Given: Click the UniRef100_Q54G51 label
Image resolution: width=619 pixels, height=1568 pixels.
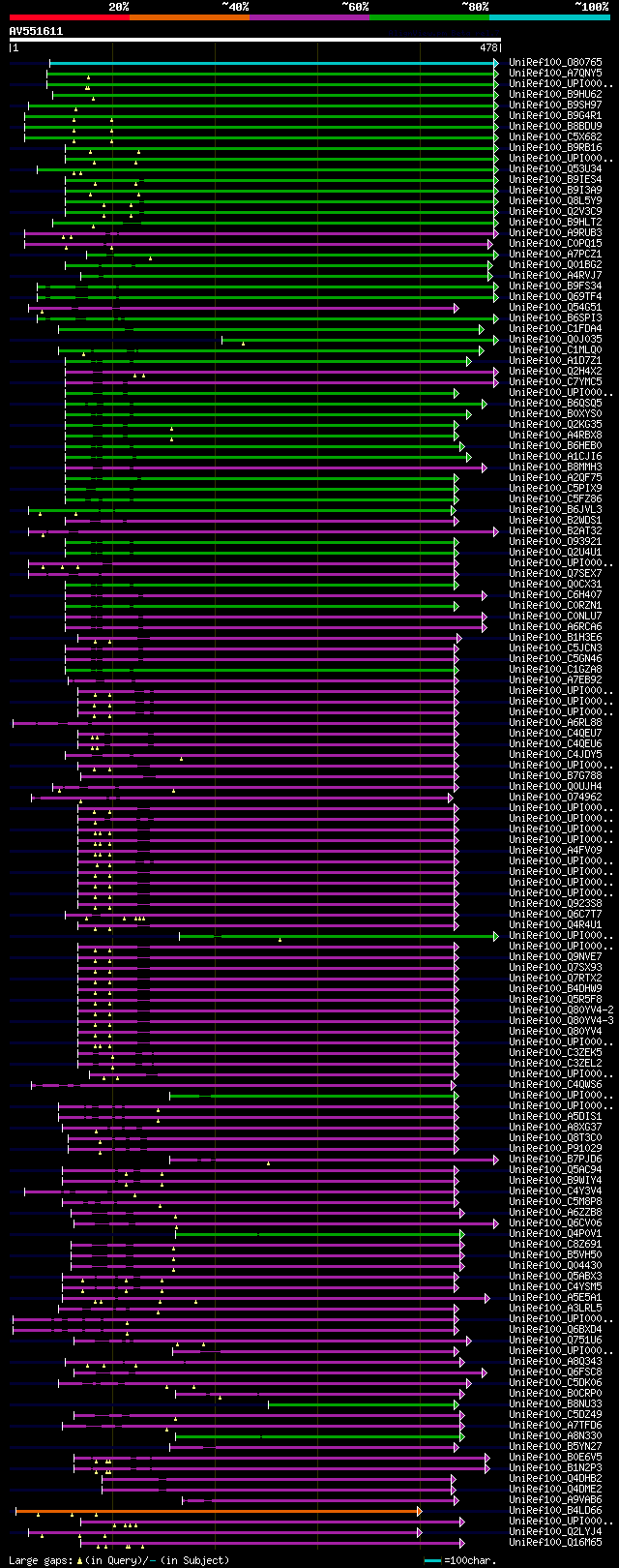Looking at the screenshot, I should tap(555, 307).
